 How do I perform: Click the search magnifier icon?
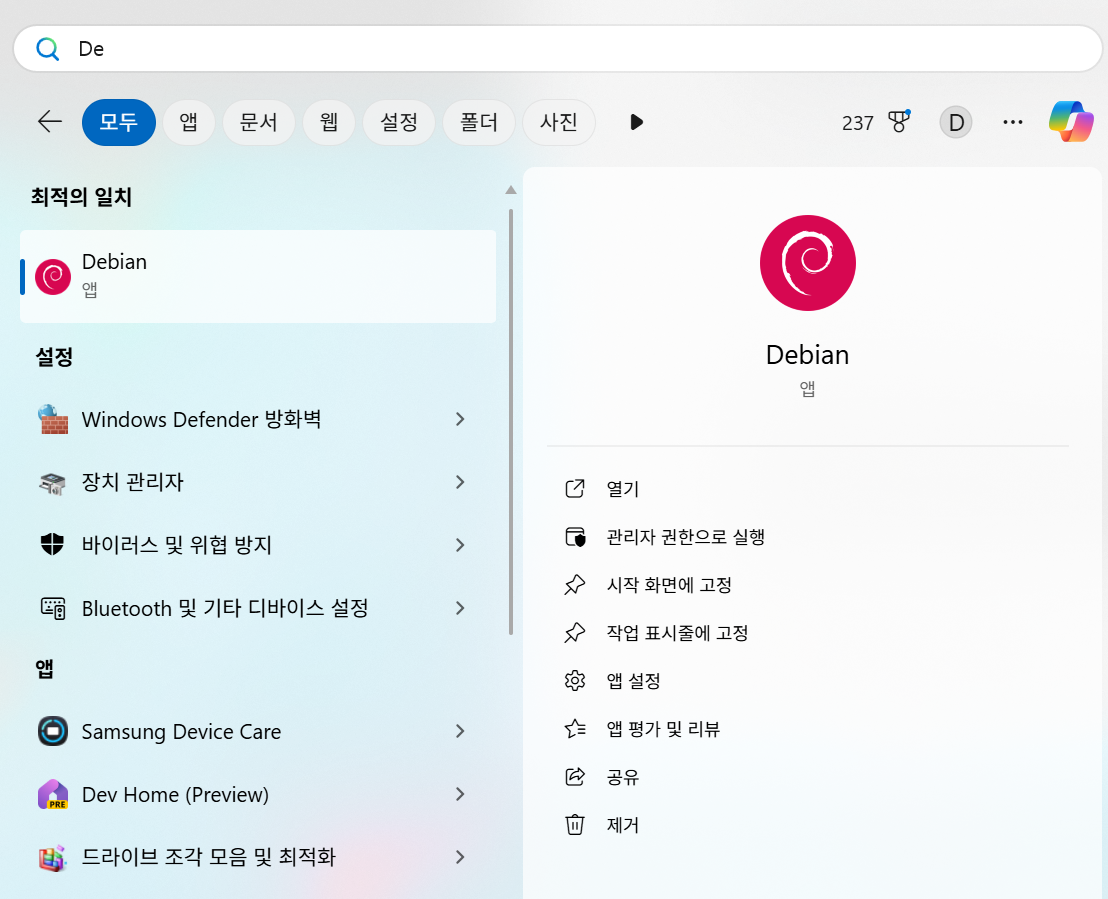click(47, 49)
